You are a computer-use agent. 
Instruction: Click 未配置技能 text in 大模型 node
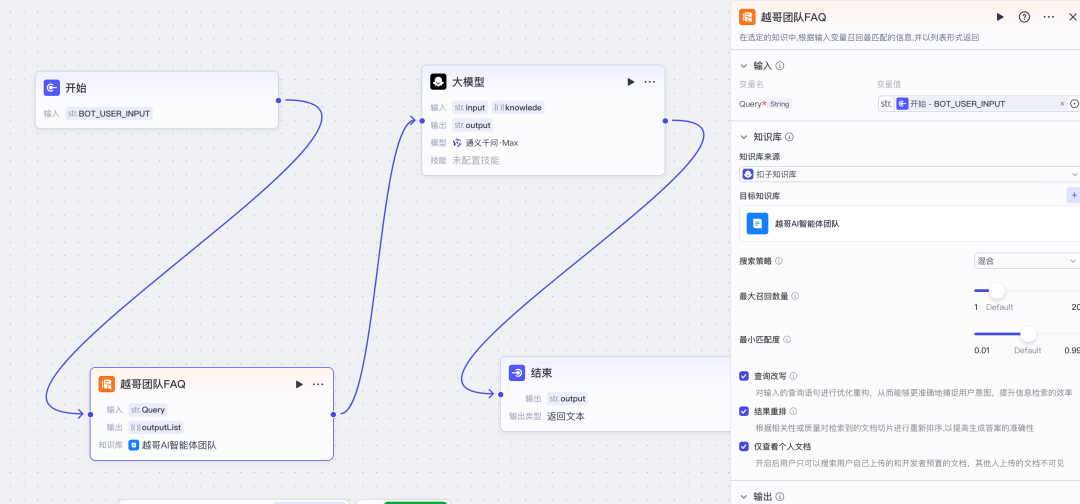pyautogui.click(x=475, y=160)
